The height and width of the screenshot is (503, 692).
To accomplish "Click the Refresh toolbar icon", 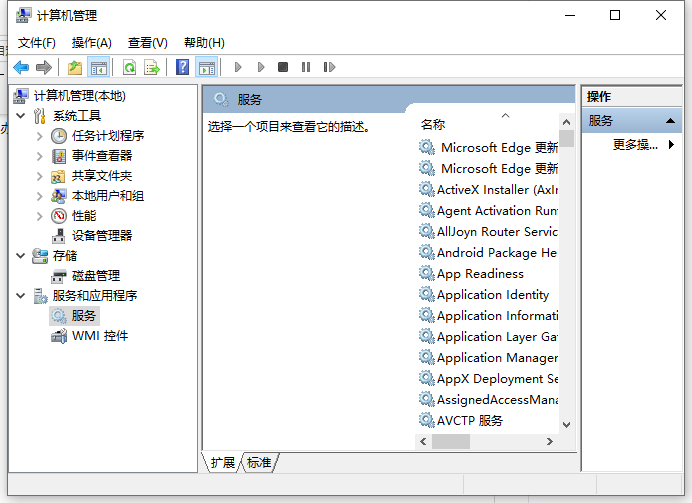I will 129,67.
